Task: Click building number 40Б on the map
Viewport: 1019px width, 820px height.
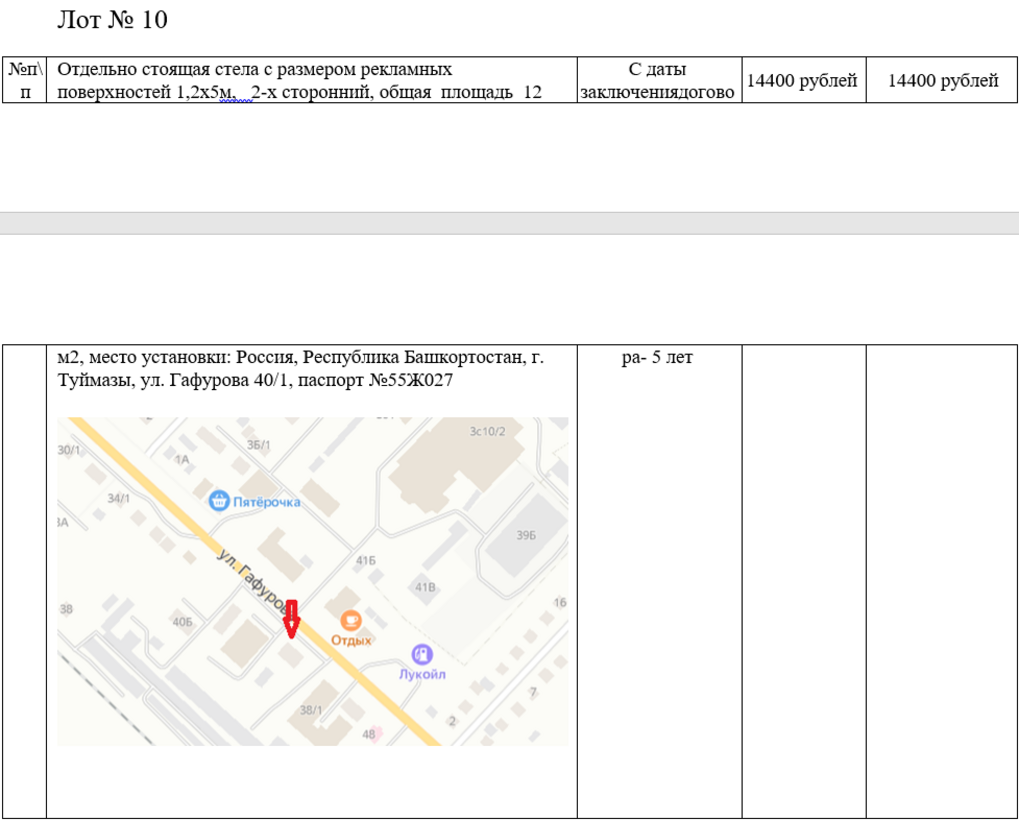Action: click(182, 622)
